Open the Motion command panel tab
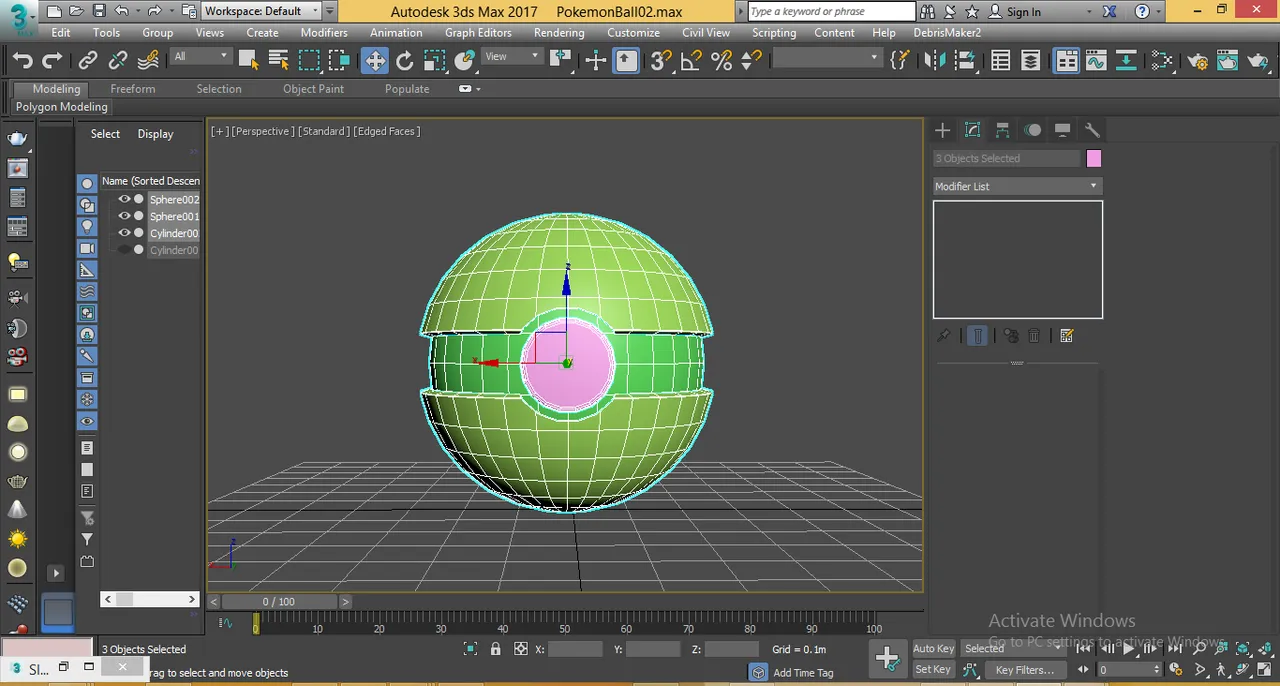Screen dimensions: 1280x686 pos(1032,130)
